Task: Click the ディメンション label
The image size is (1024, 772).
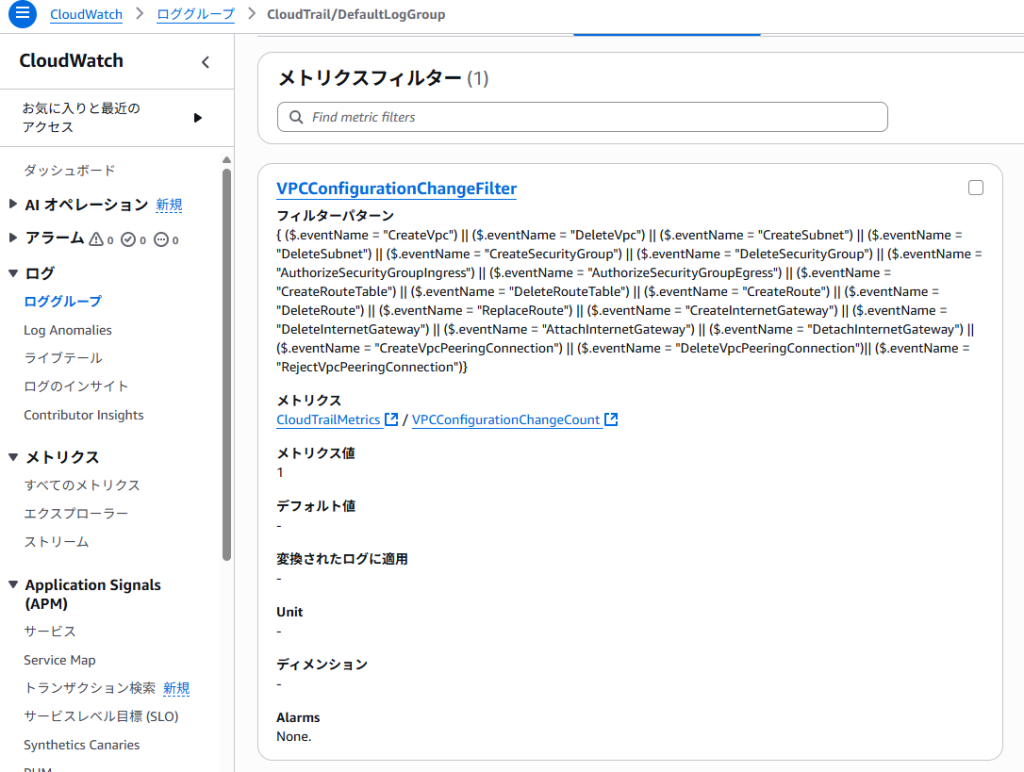Action: point(322,665)
